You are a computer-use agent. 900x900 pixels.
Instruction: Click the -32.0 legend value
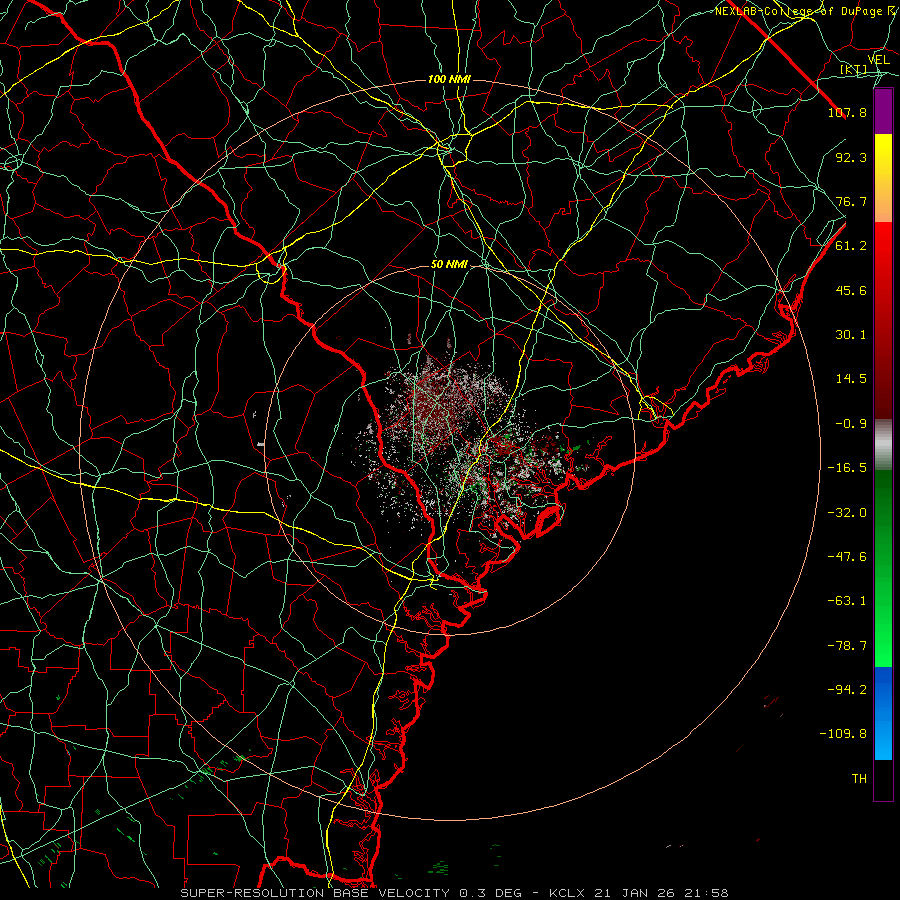847,513
